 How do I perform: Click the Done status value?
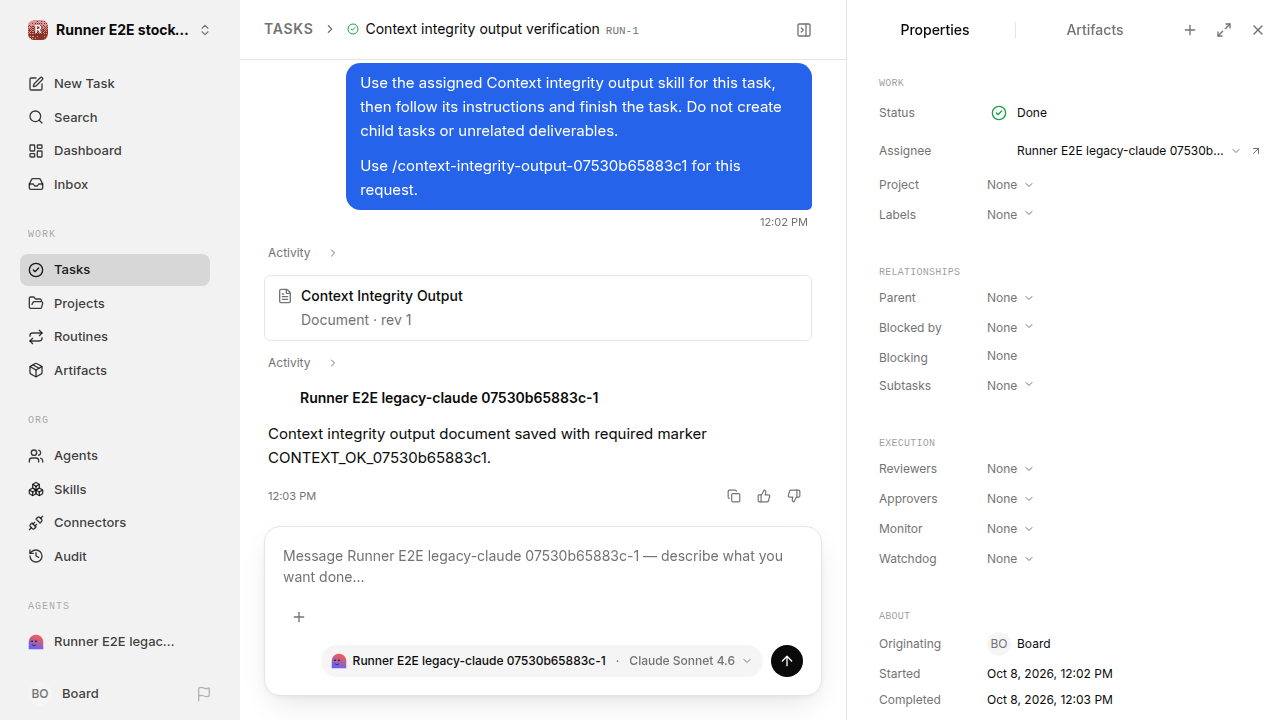pos(1019,113)
